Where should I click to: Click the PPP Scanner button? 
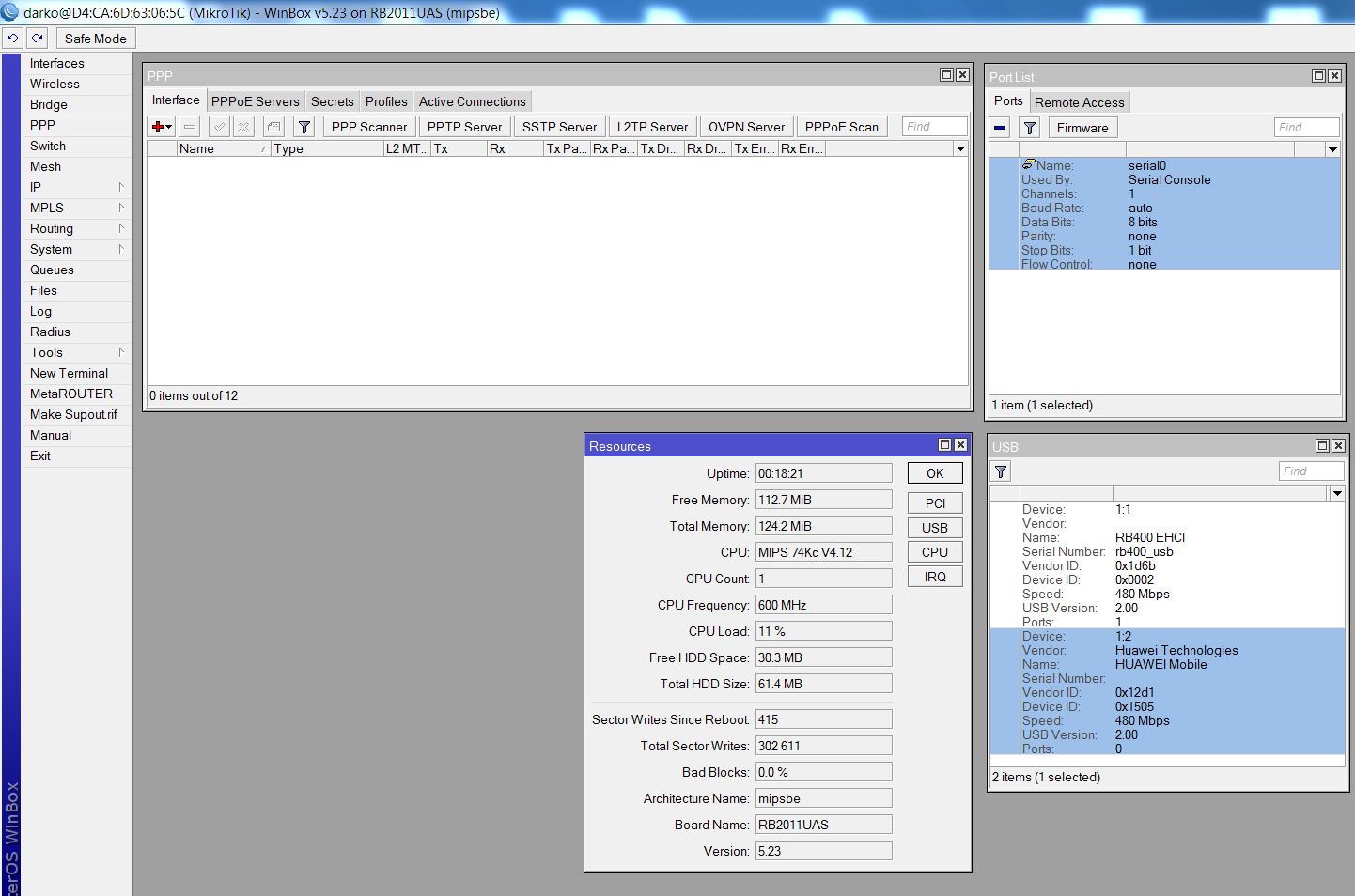tap(369, 127)
